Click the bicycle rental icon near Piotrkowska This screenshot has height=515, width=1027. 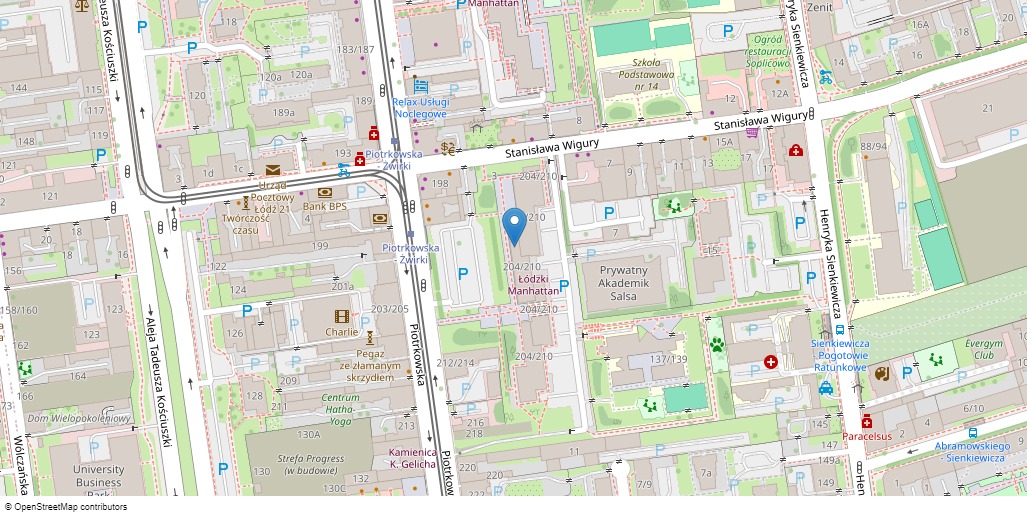[x=343, y=168]
